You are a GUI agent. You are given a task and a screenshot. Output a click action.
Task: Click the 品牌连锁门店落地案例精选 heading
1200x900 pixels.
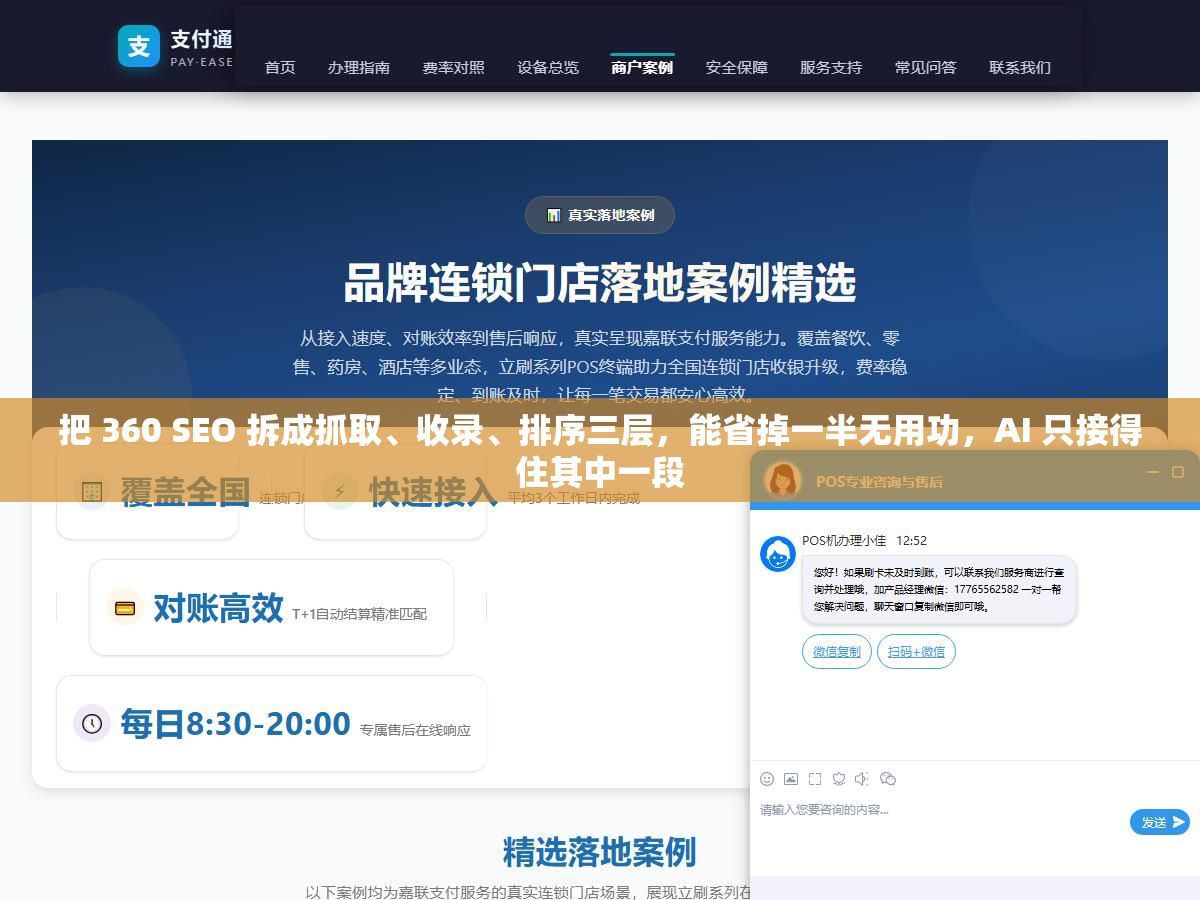pyautogui.click(x=600, y=283)
